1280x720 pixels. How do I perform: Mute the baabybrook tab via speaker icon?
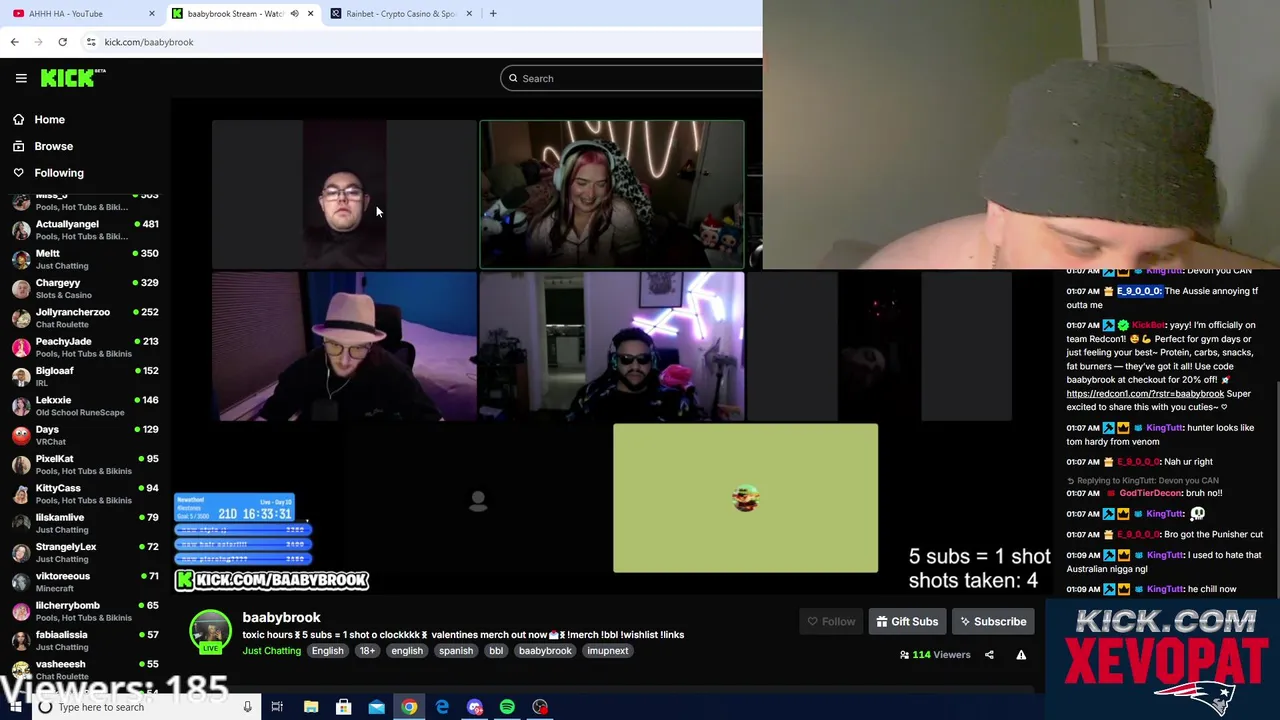[294, 14]
